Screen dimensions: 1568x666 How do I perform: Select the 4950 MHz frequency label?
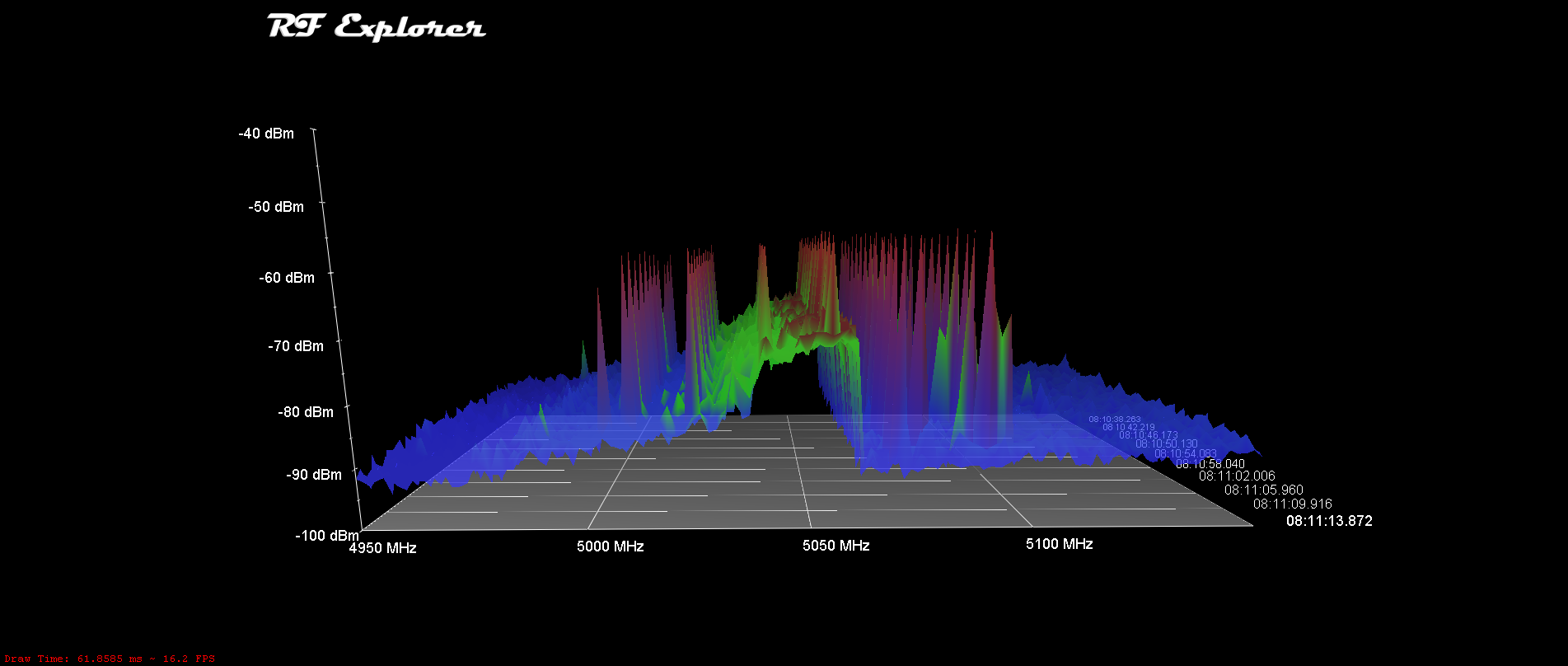(x=383, y=548)
